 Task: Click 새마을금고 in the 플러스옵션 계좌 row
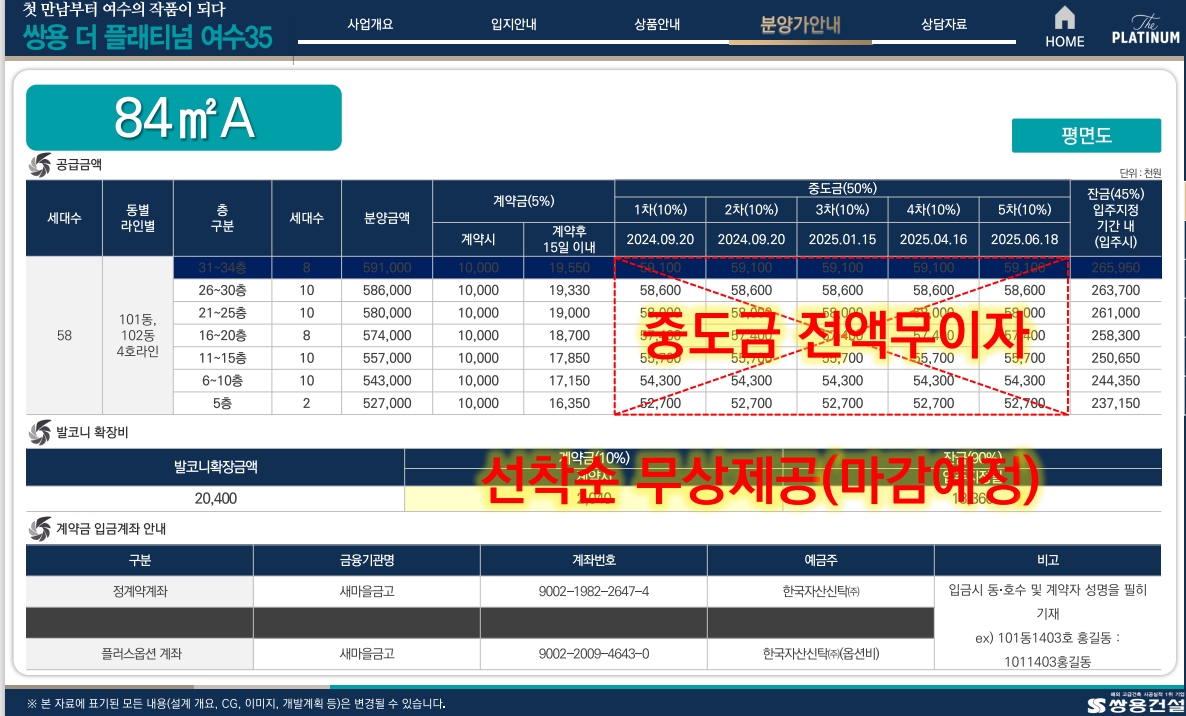click(367, 654)
